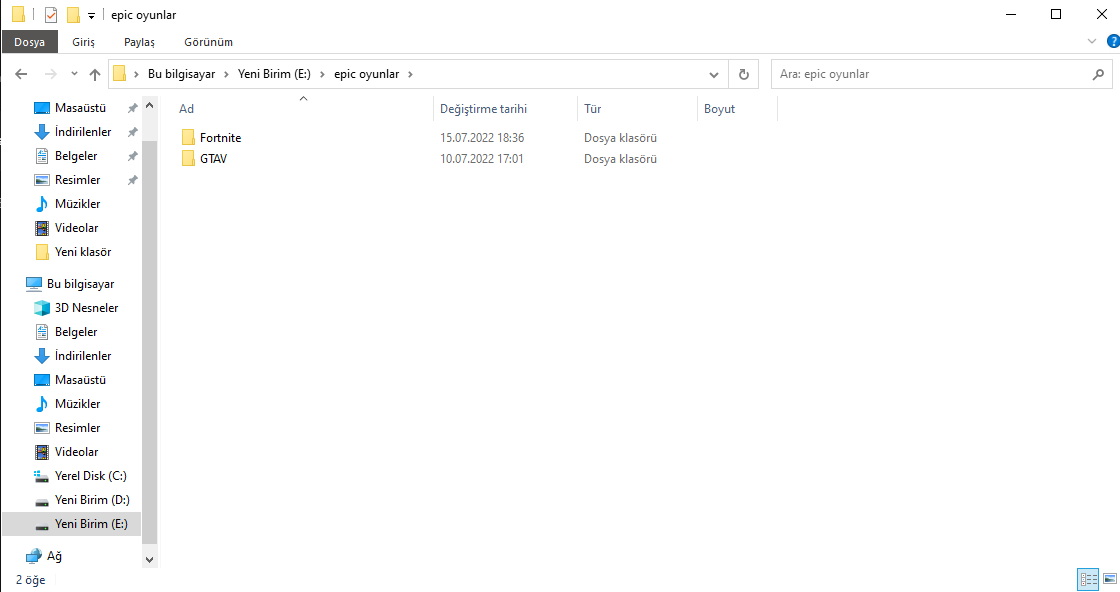Click epic oyunlar in the address path
The height and width of the screenshot is (592, 1120).
[366, 74]
